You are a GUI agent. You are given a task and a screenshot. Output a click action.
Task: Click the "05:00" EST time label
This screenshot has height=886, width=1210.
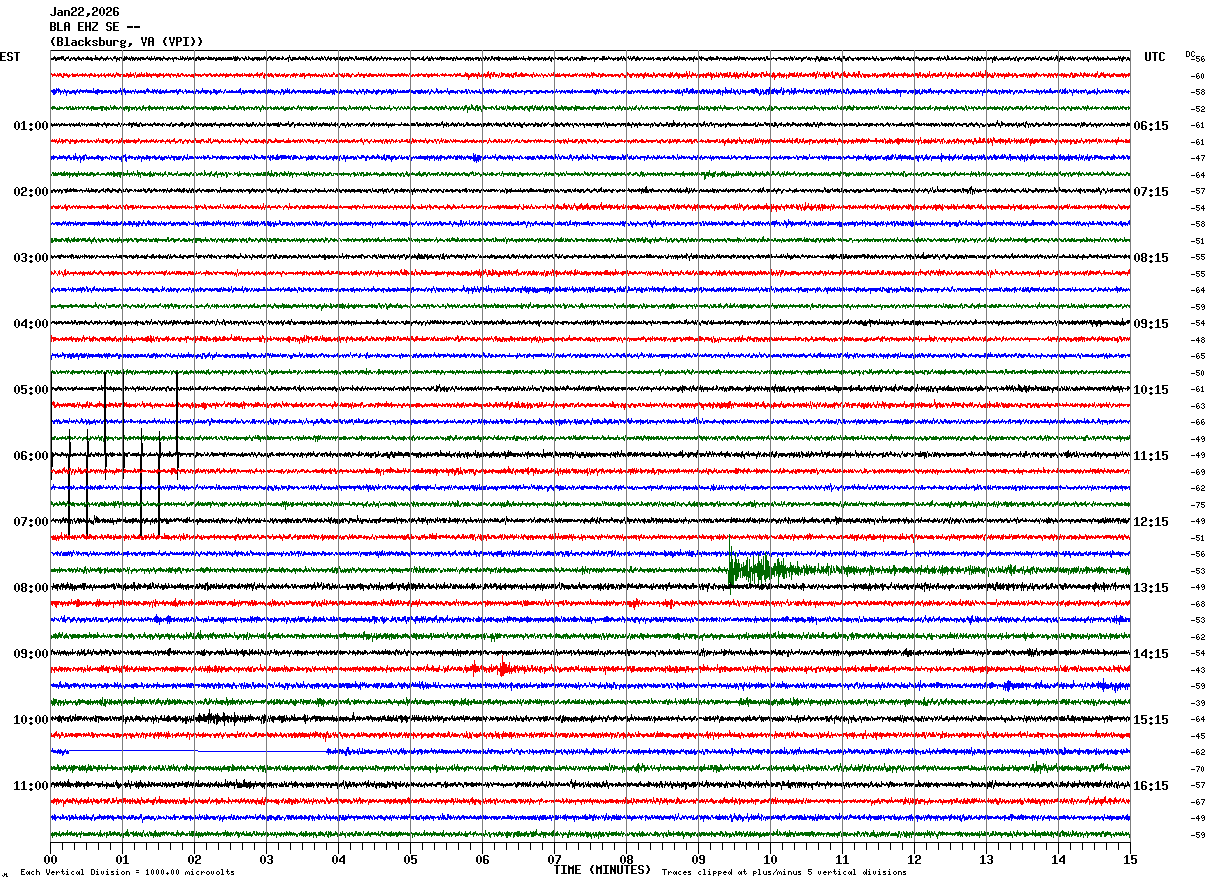point(30,390)
